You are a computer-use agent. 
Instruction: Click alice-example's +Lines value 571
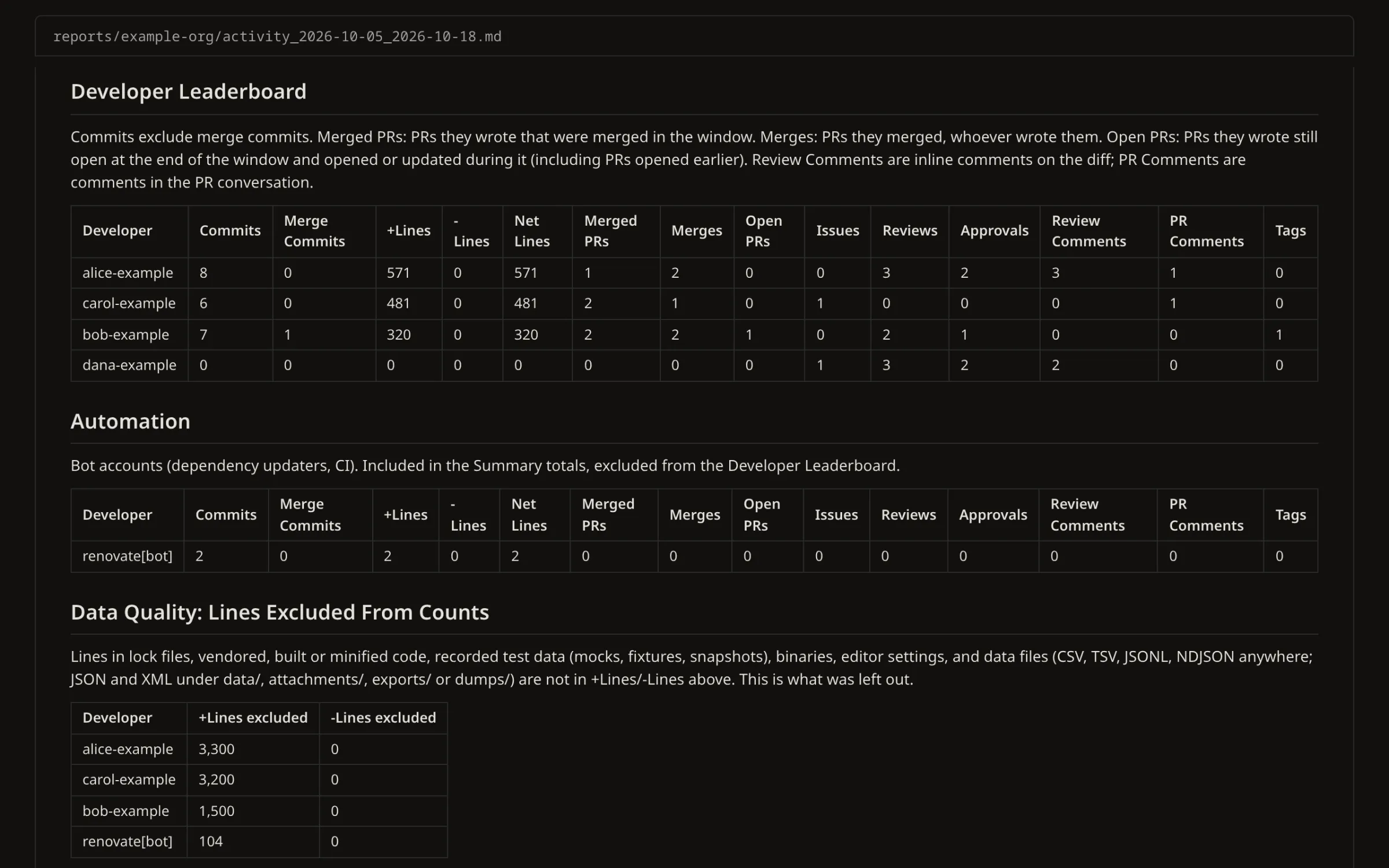(x=398, y=273)
